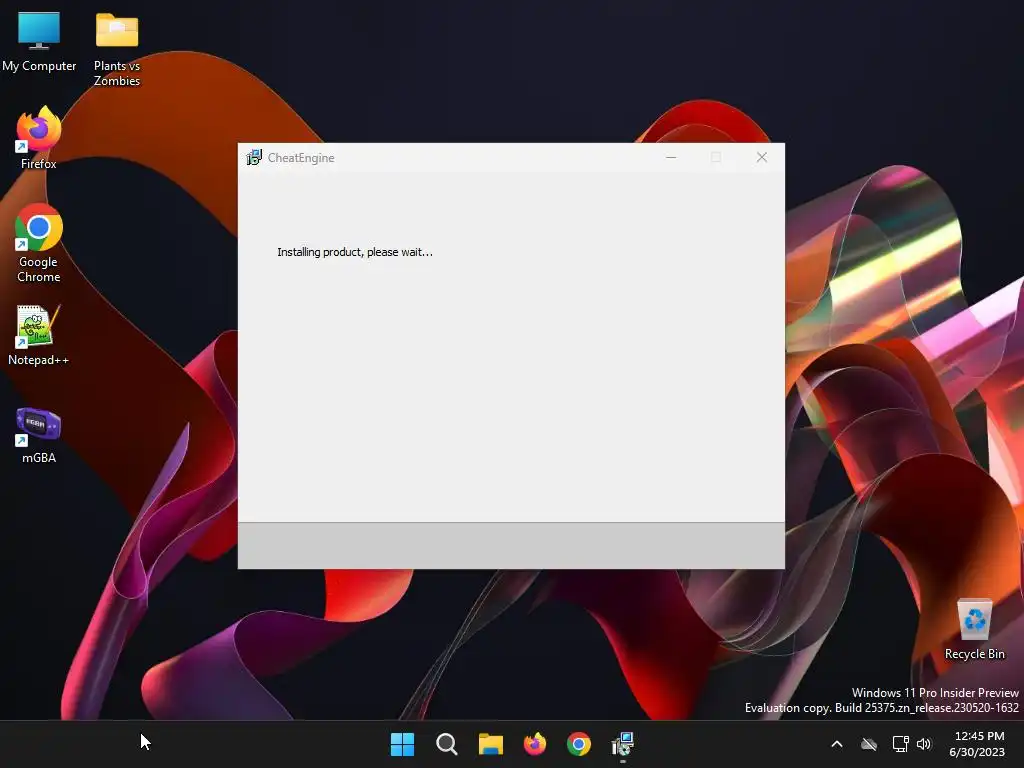Show hidden tray icons chevron

click(x=837, y=744)
